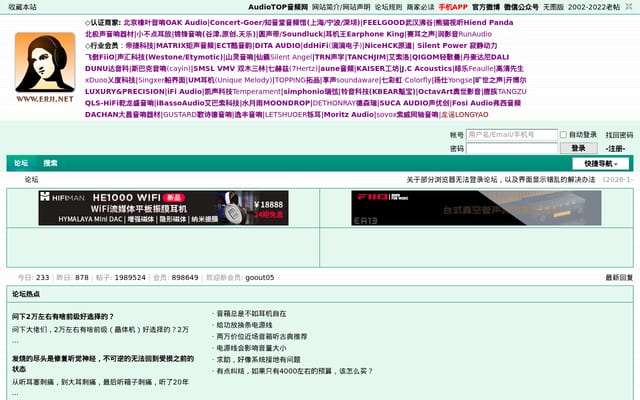Open TANCHJIM member link
Viewport: 640px width, 400px height.
pos(366,57)
